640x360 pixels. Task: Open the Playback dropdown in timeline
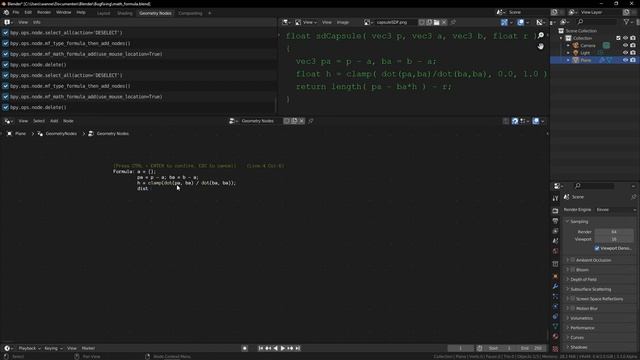point(29,348)
